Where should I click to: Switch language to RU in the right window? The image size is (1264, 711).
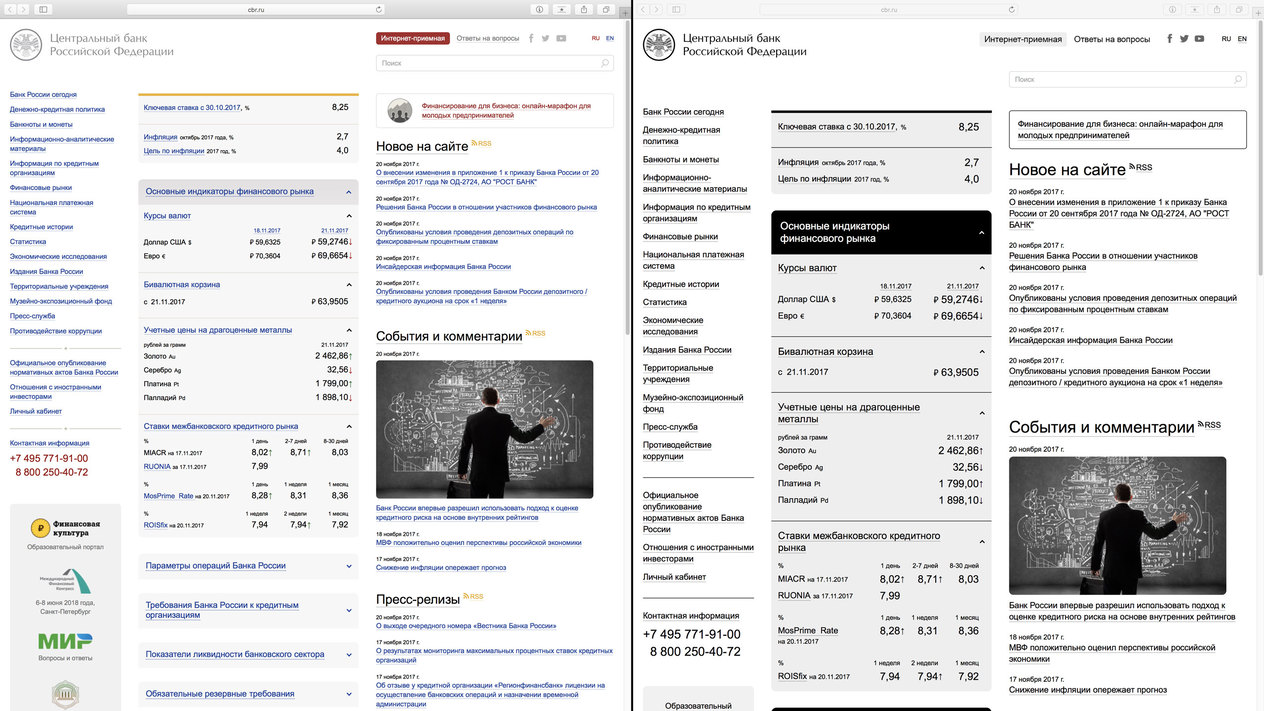pyautogui.click(x=1224, y=39)
